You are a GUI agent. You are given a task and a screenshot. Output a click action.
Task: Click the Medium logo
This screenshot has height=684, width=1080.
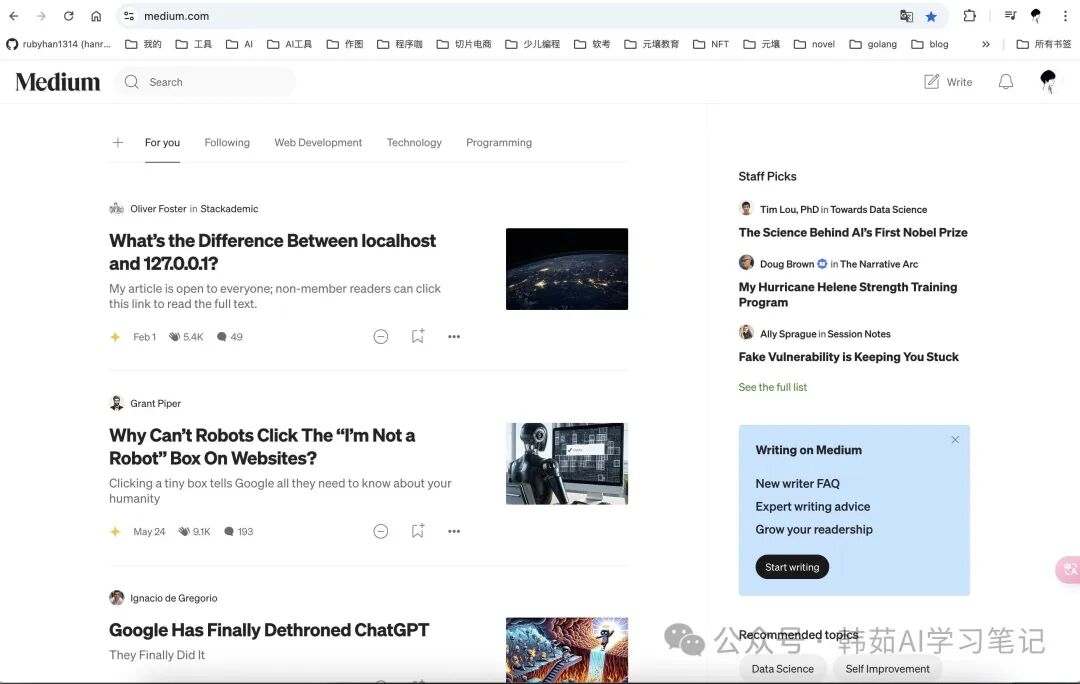[x=58, y=82]
